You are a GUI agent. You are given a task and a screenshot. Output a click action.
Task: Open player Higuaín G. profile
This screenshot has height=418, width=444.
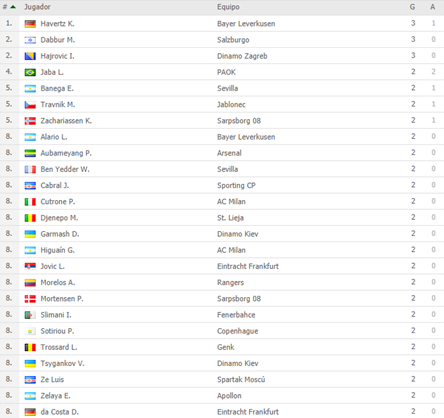(x=57, y=250)
